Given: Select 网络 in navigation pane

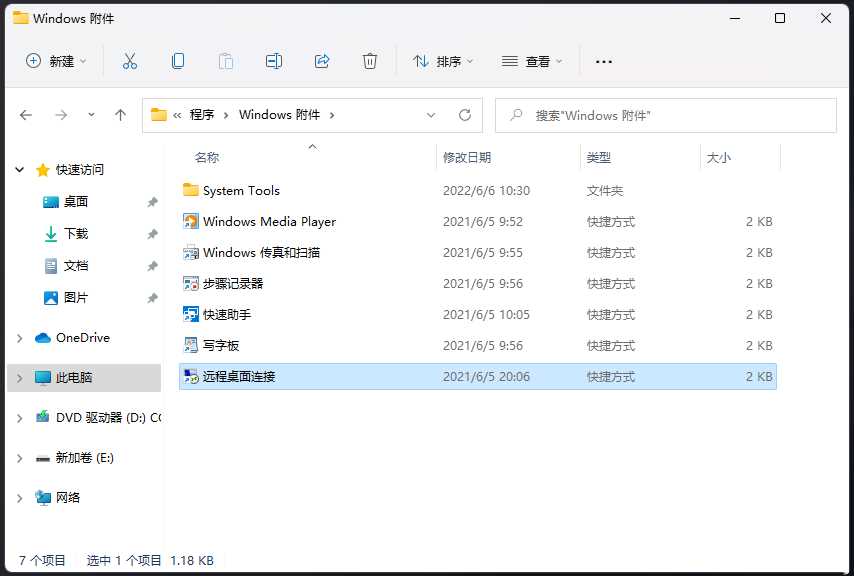Looking at the screenshot, I should [x=68, y=498].
